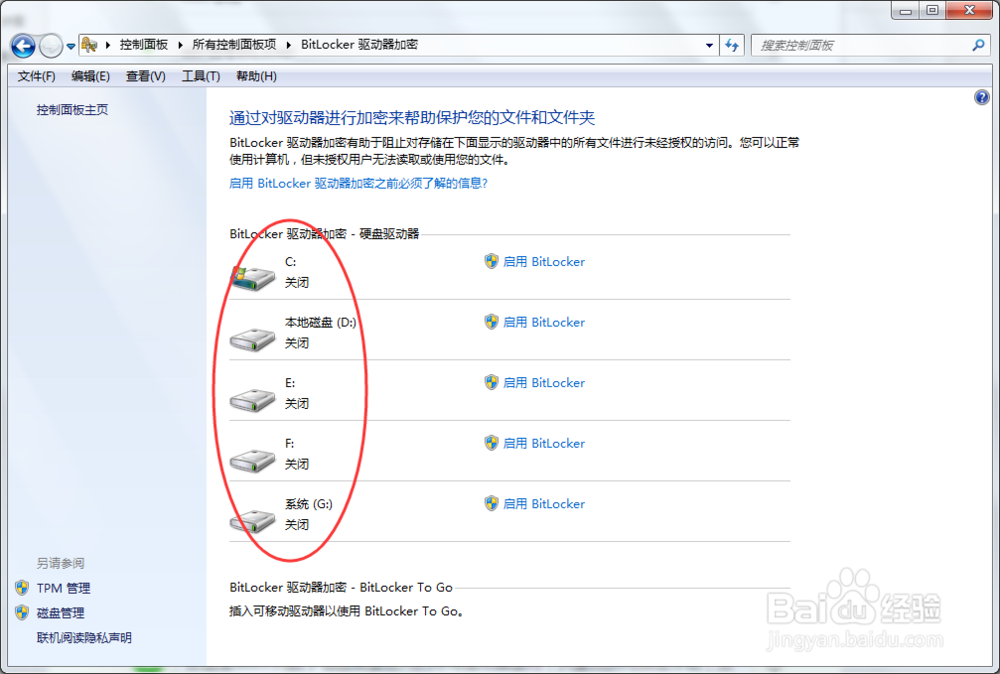Click shield icon beside E: 启用 BitLocker
This screenshot has height=674, width=1000.
pyautogui.click(x=491, y=382)
